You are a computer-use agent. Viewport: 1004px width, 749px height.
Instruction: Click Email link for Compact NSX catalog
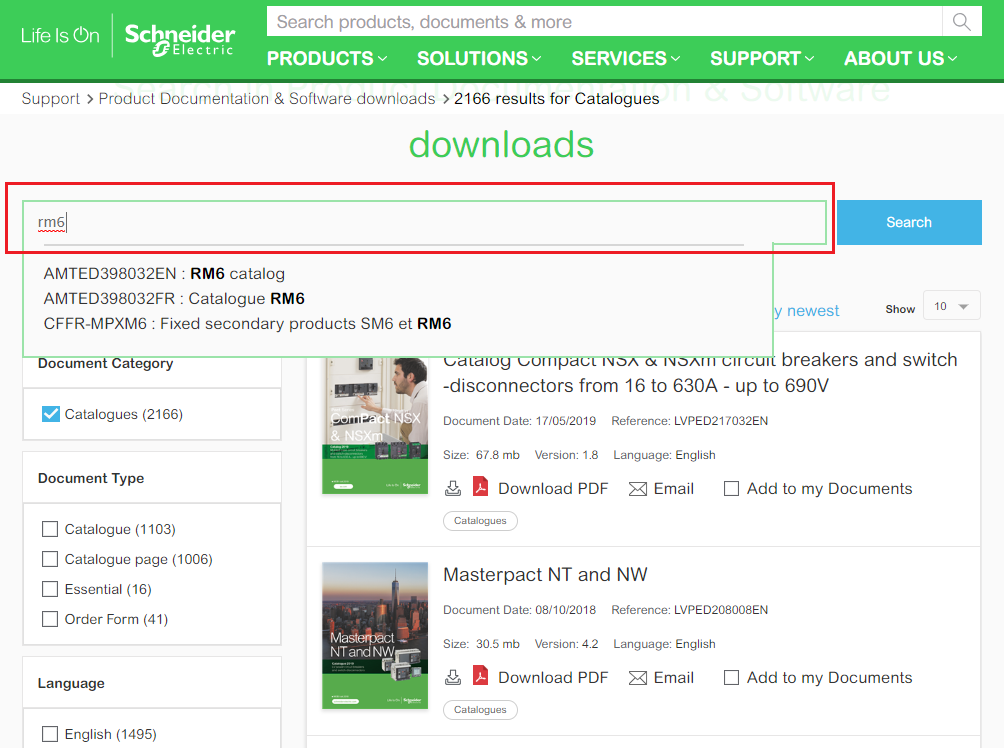[674, 488]
